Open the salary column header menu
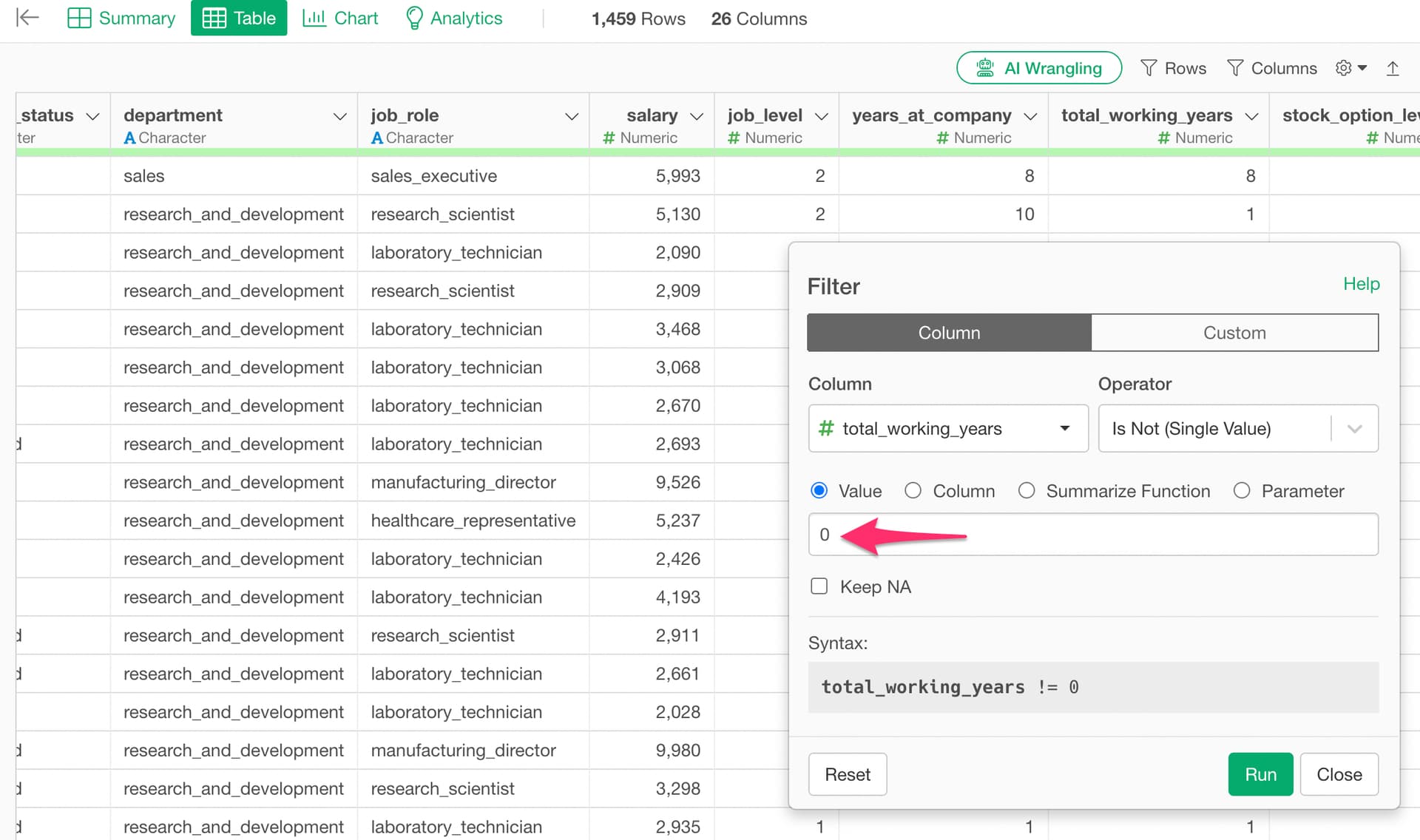1420x840 pixels. [696, 116]
